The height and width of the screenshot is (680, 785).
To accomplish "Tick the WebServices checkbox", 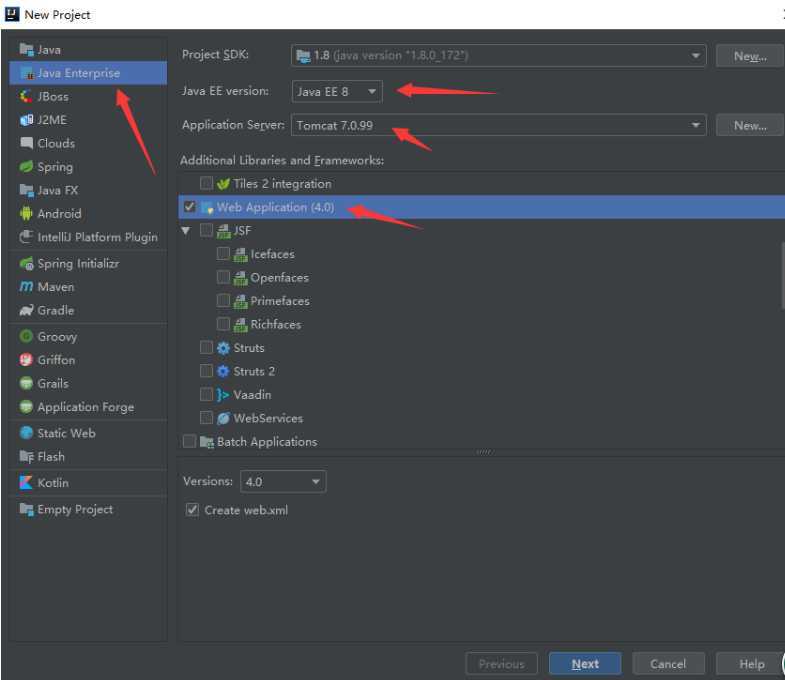I will tap(206, 418).
